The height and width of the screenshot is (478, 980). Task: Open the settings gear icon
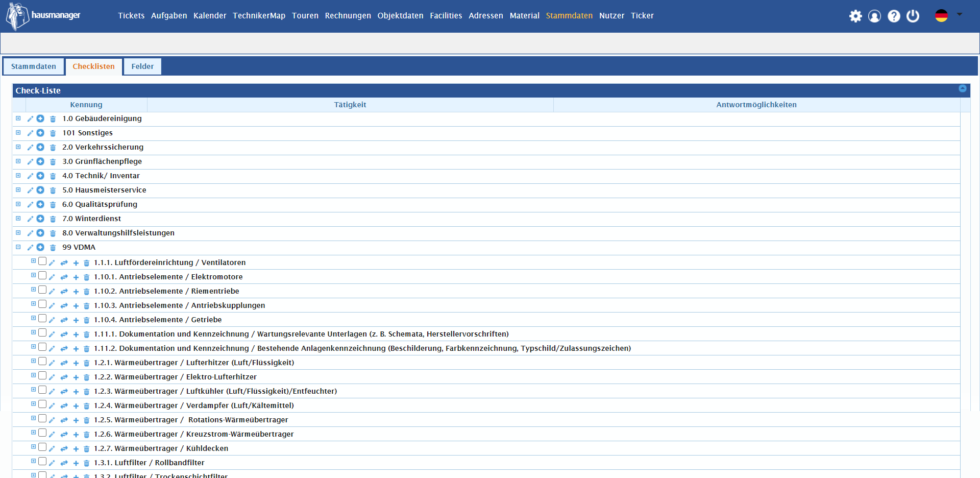[855, 16]
